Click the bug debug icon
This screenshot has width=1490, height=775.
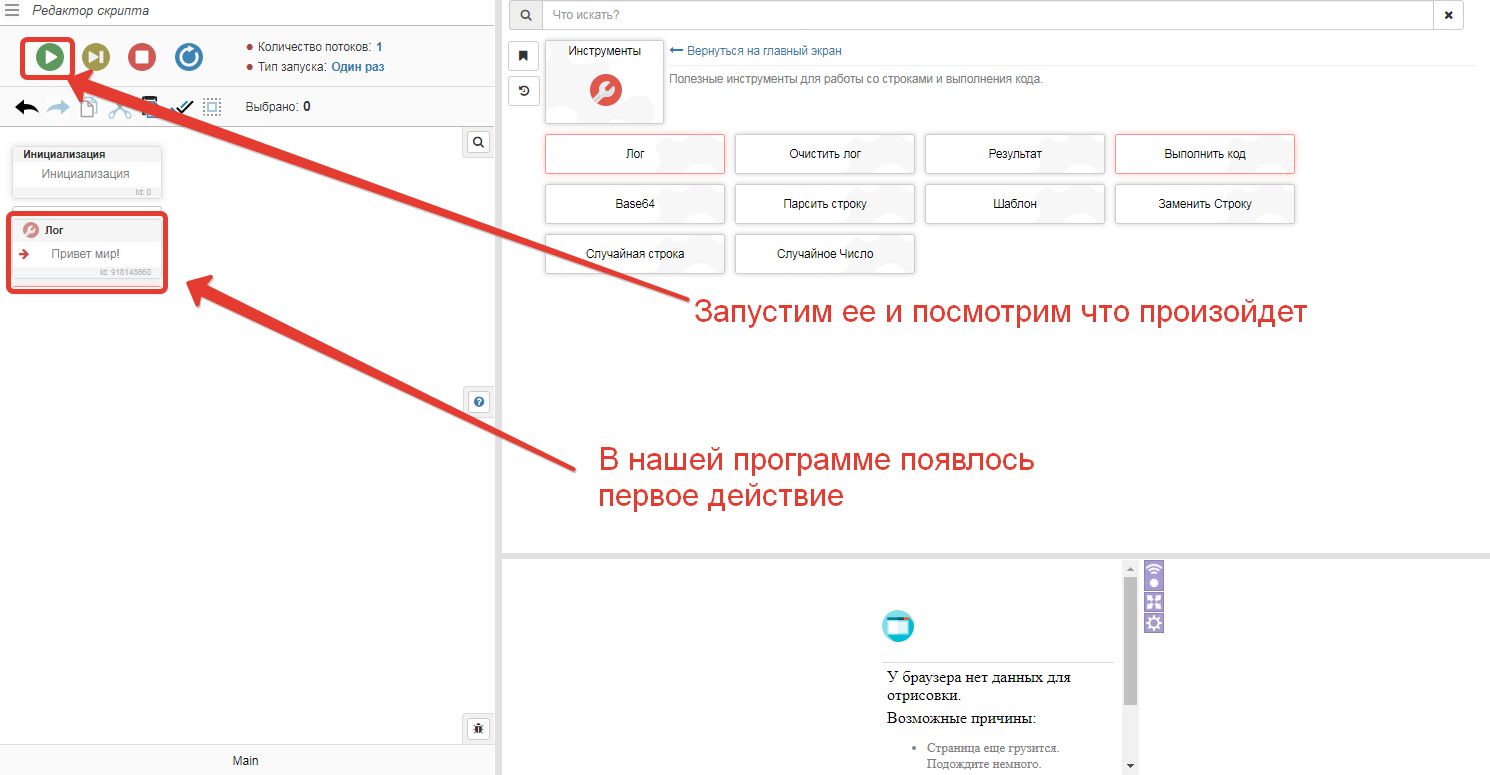[x=479, y=729]
